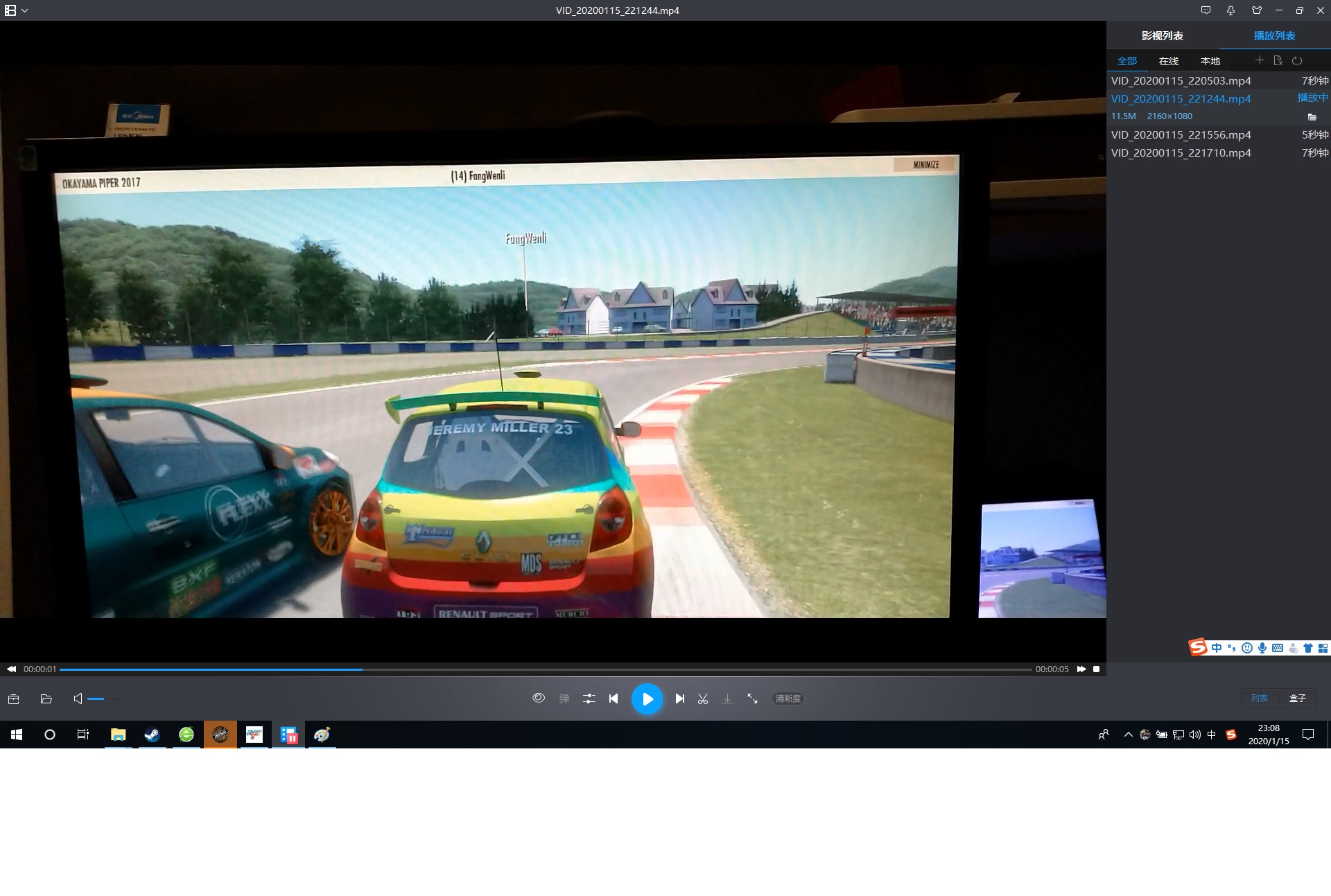Play VID_20200115_221710.mp4 from the playlist
Image resolution: width=1331 pixels, height=896 pixels.
pyautogui.click(x=1219, y=152)
